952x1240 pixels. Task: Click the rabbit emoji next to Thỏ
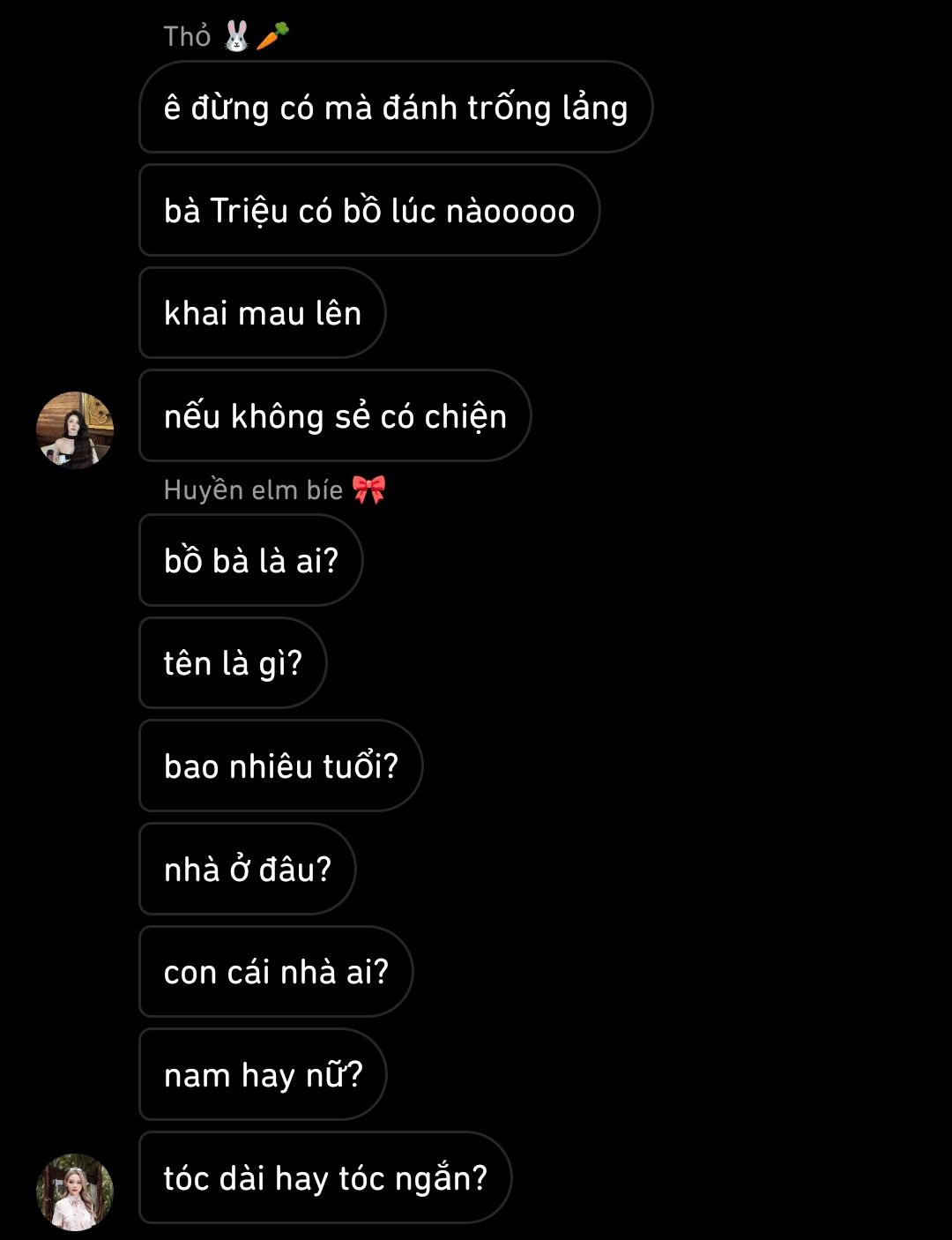236,36
